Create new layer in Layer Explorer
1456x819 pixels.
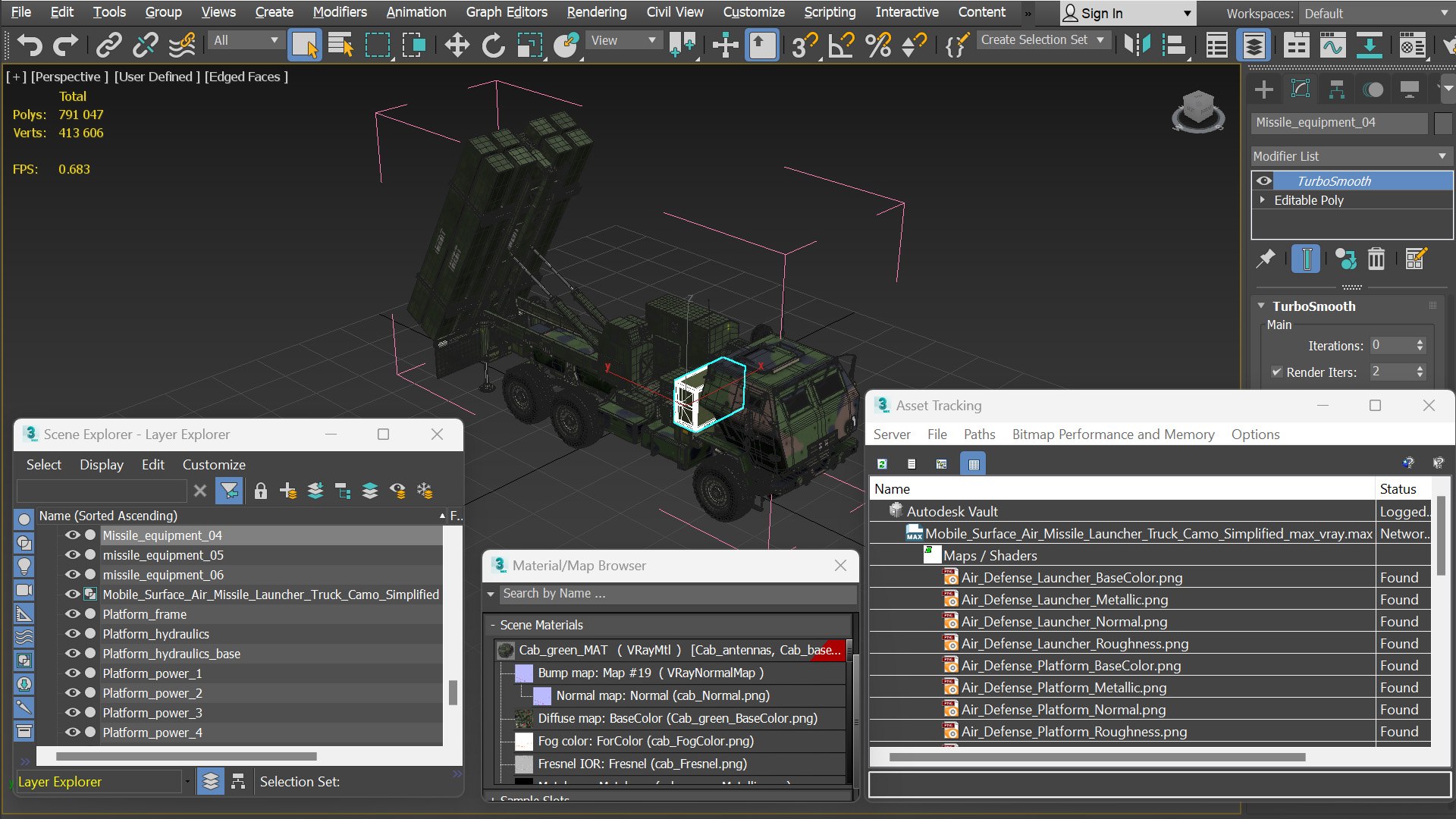[x=287, y=491]
